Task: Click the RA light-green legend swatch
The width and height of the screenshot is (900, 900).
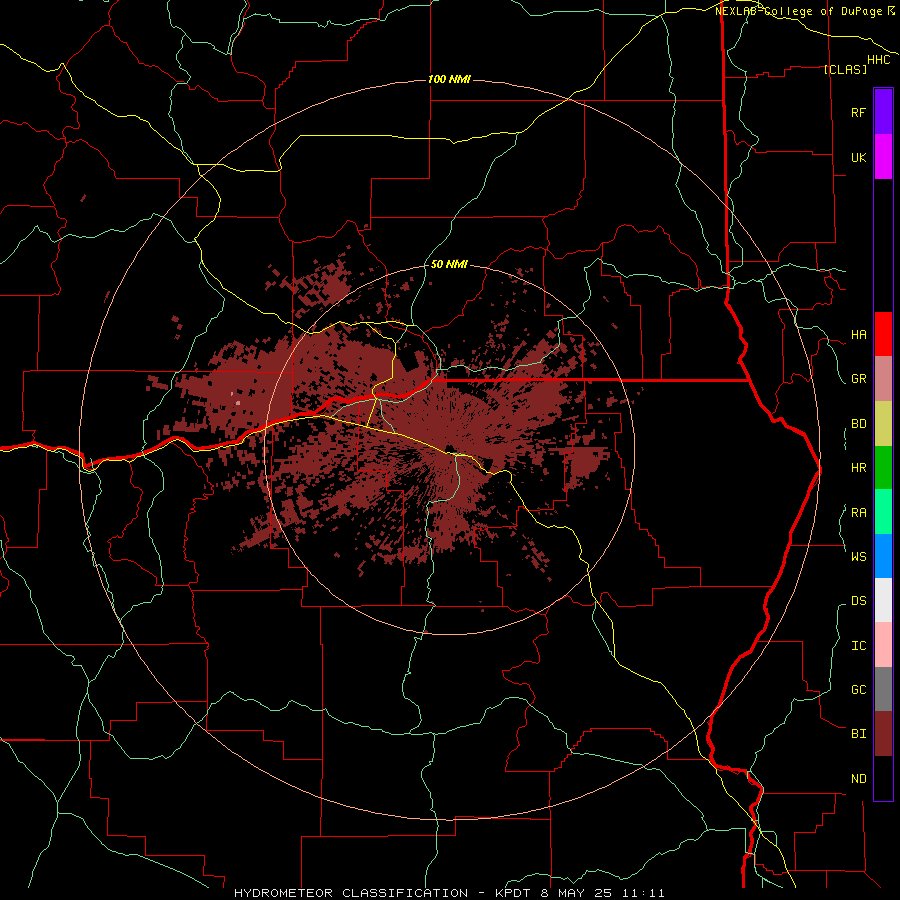Action: click(883, 512)
